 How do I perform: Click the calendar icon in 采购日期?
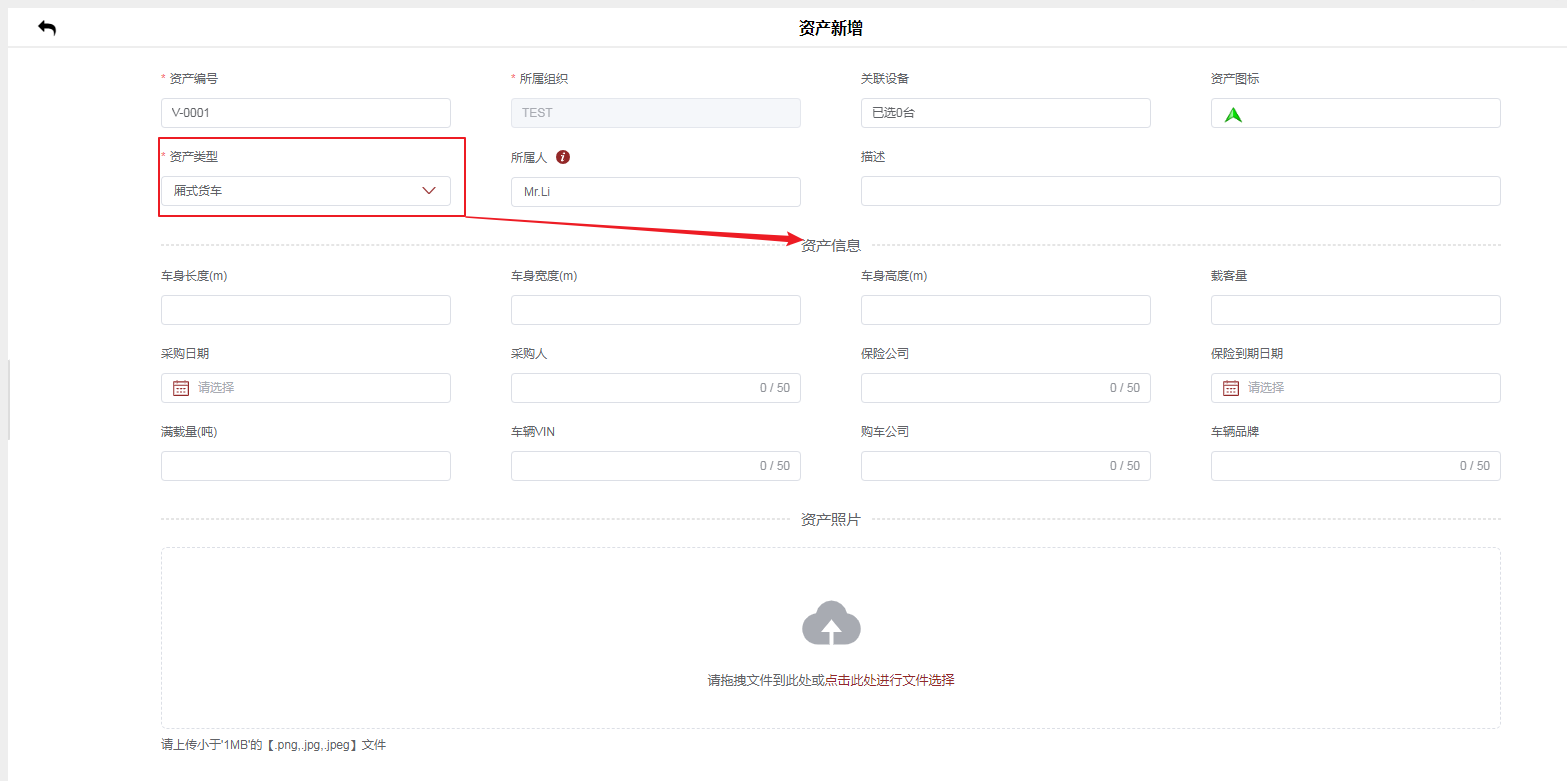pos(181,388)
